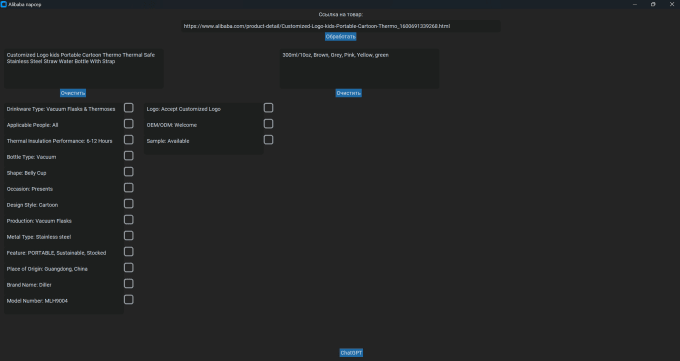The height and width of the screenshot is (361, 680).
Task: Tick the Occasion: Presents checkbox
Action: (x=128, y=188)
